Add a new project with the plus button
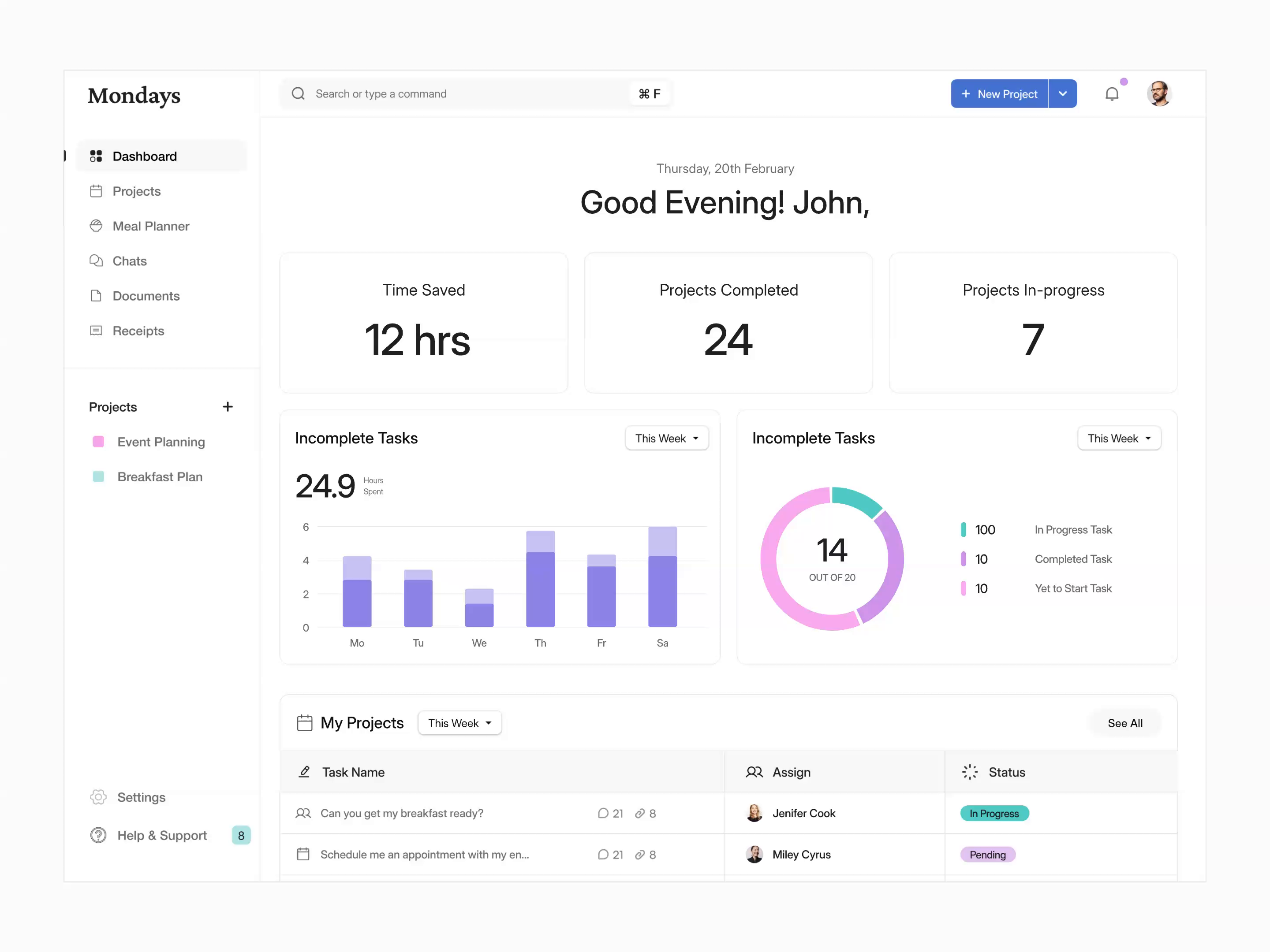Image resolution: width=1270 pixels, height=952 pixels. click(228, 407)
